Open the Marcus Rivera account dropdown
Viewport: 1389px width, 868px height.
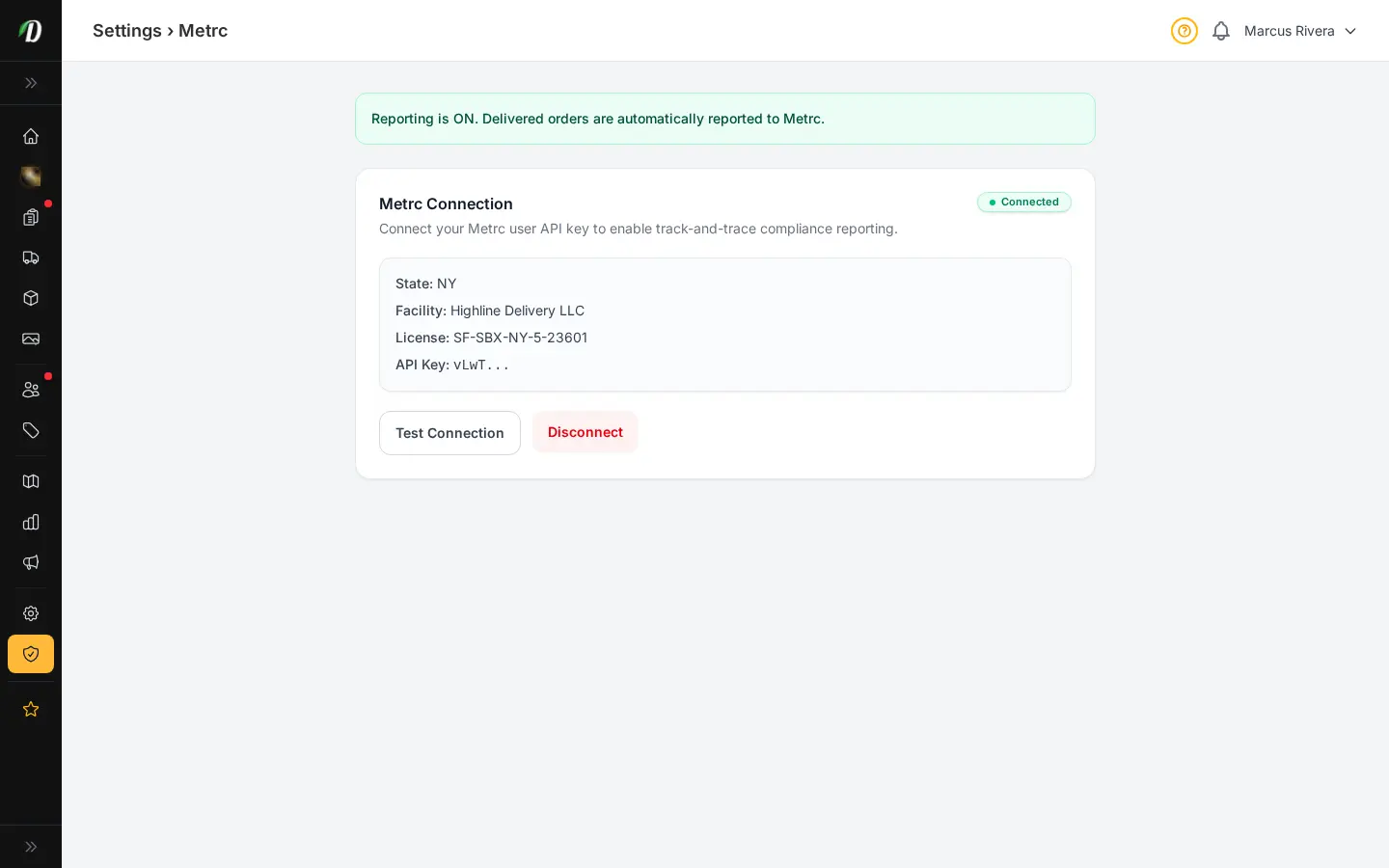[x=1300, y=31]
